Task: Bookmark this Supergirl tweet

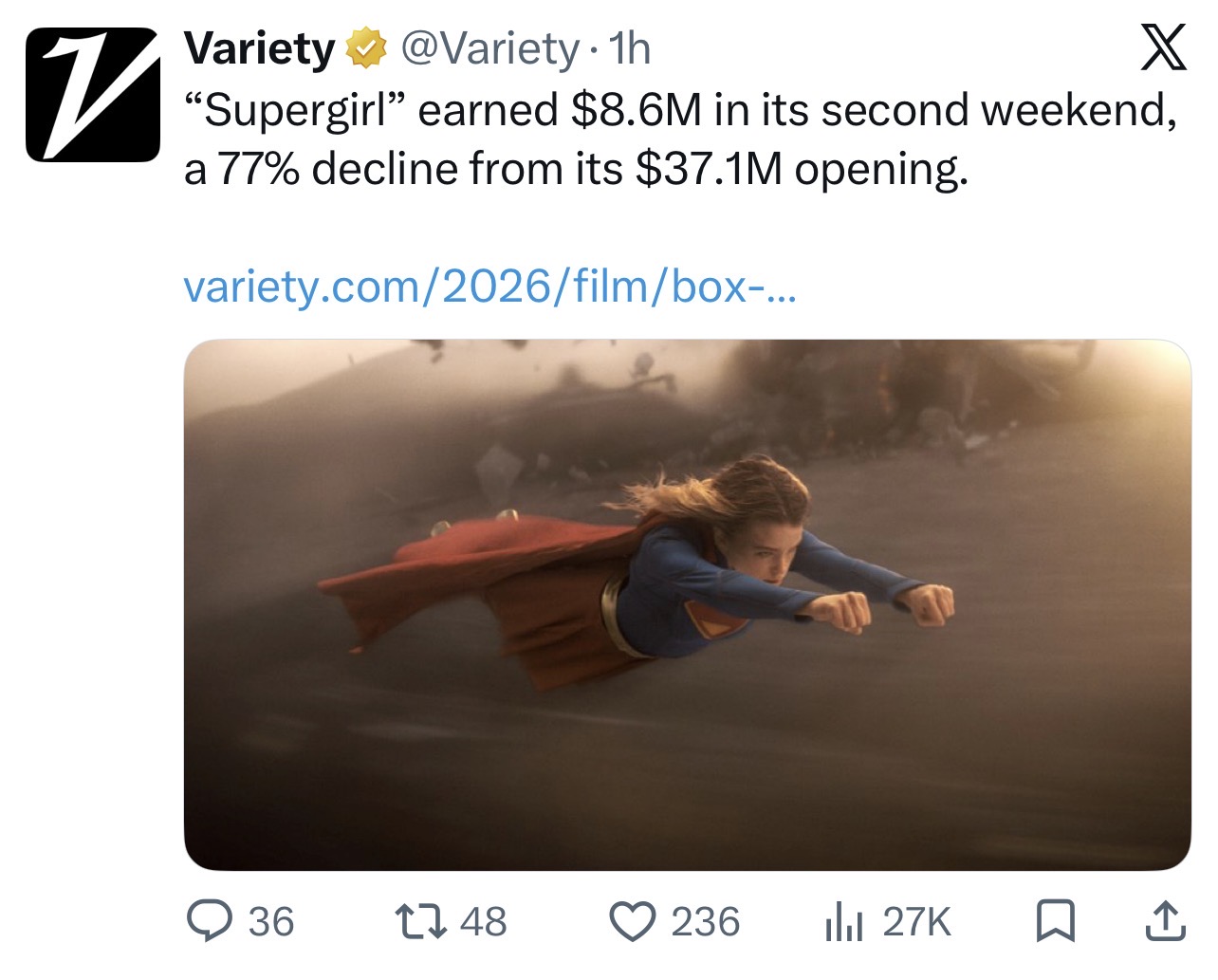Action: [1055, 921]
